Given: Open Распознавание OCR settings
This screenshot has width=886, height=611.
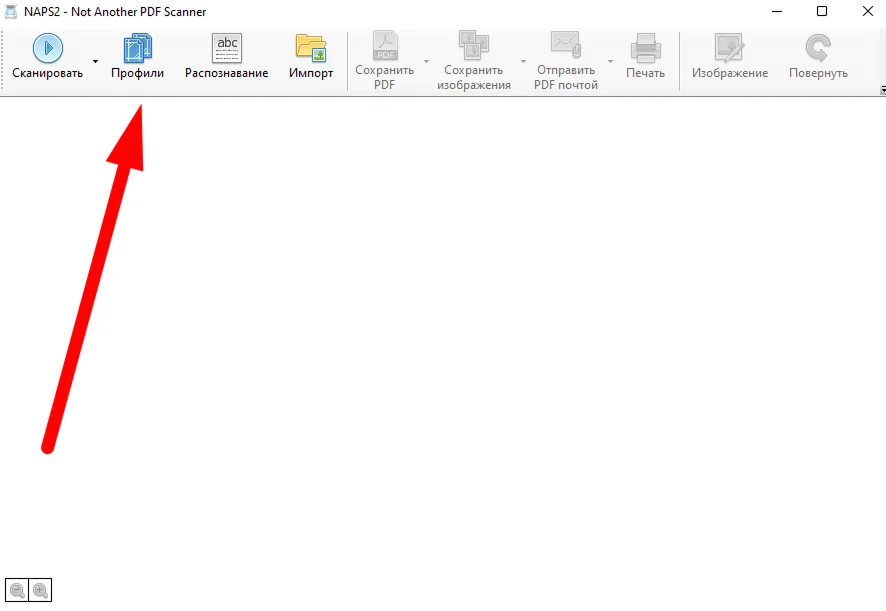Looking at the screenshot, I should (x=226, y=59).
